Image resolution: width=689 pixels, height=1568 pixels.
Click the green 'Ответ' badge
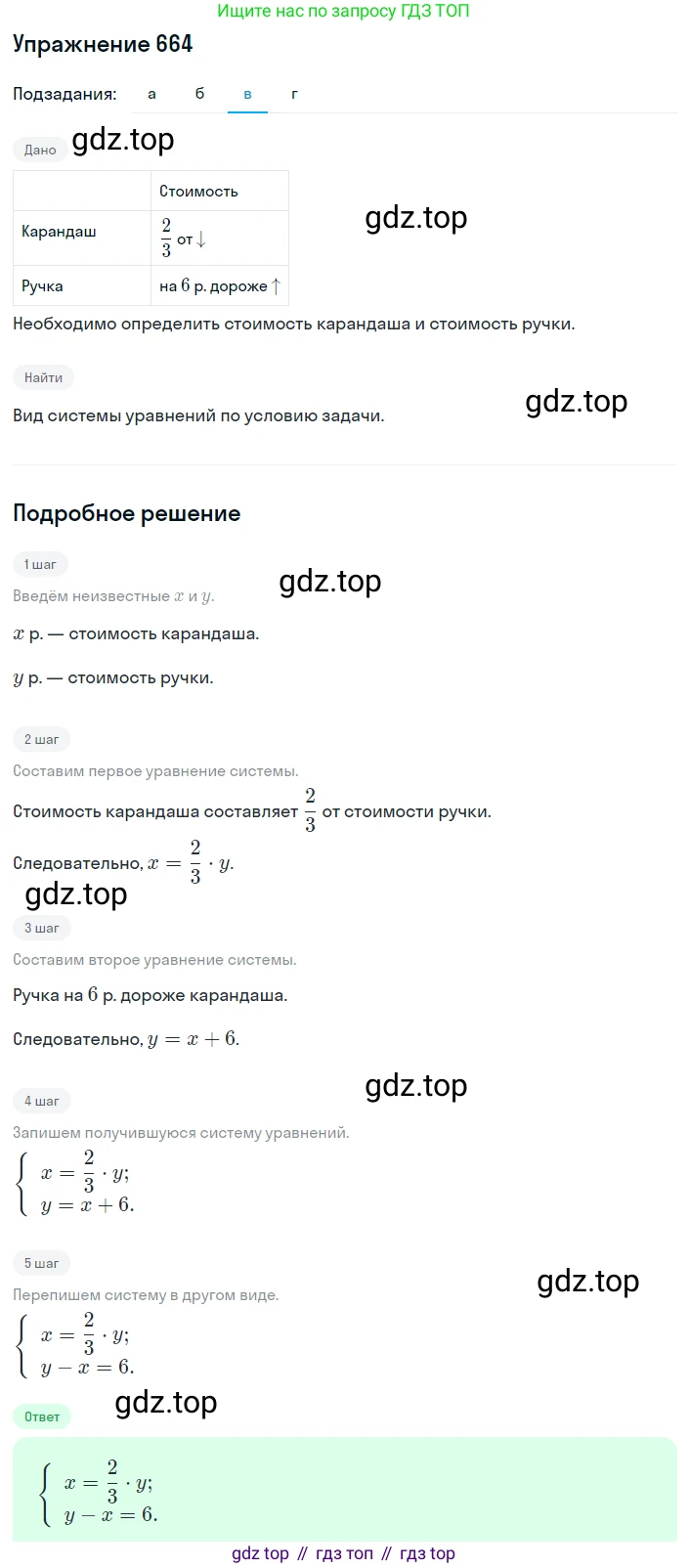click(42, 1416)
